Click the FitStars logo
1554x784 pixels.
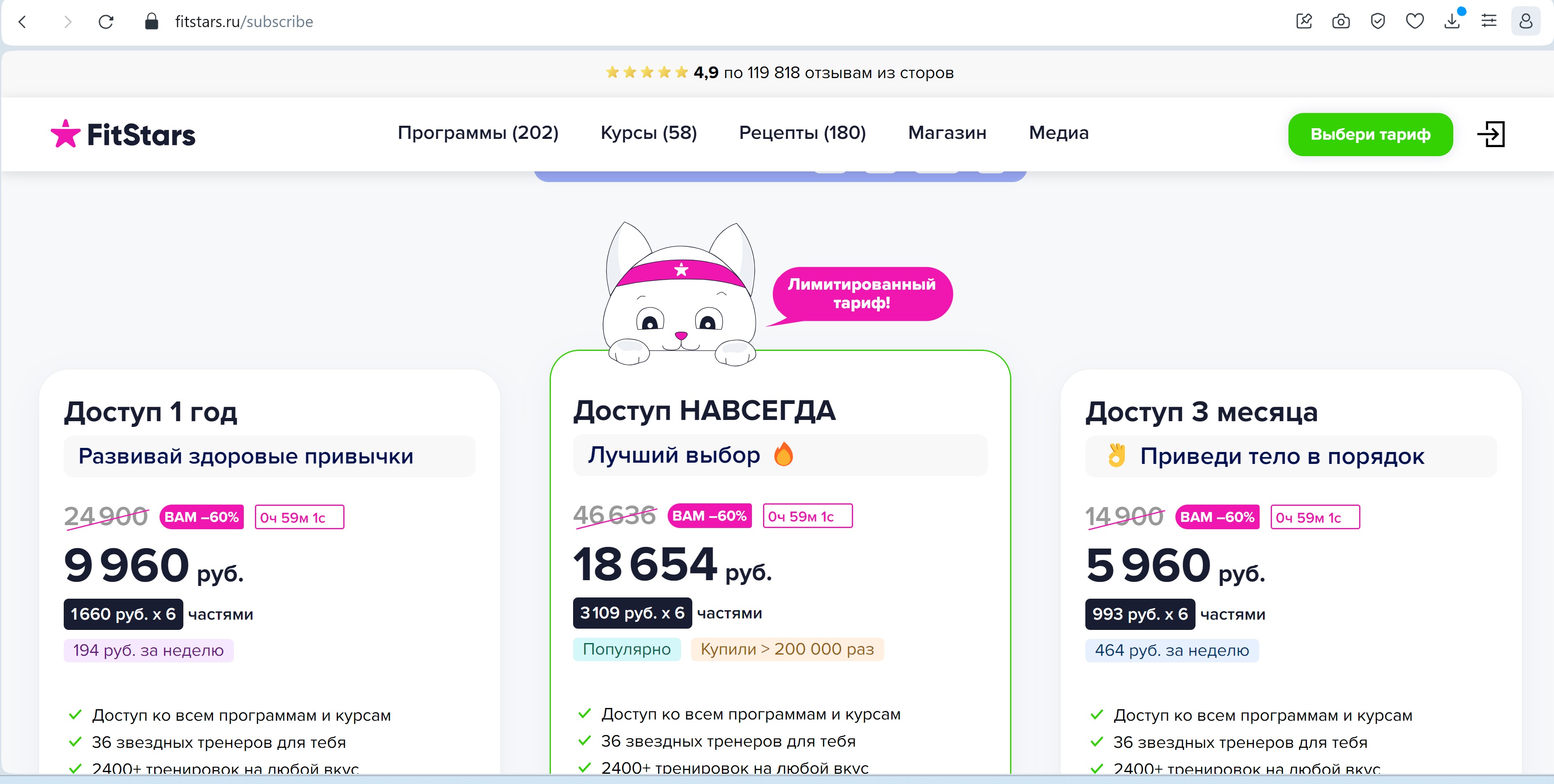(123, 134)
